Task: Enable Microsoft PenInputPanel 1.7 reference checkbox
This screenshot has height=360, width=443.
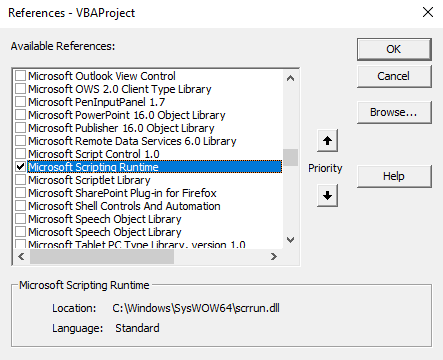Action: (x=21, y=102)
